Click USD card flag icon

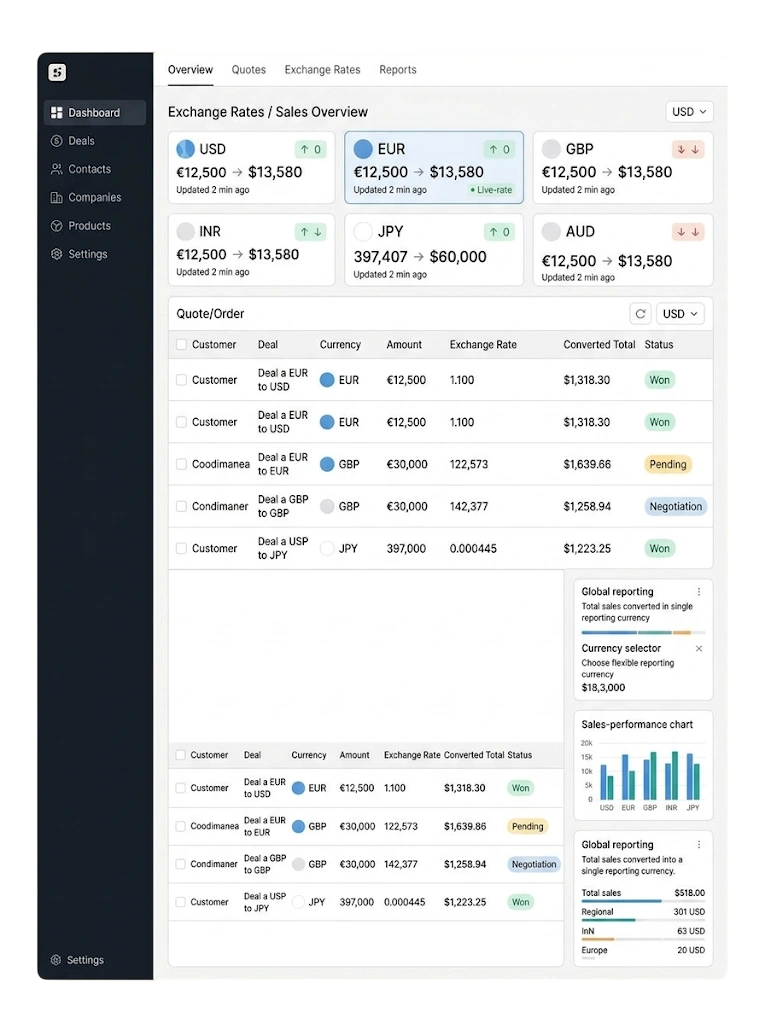click(186, 149)
